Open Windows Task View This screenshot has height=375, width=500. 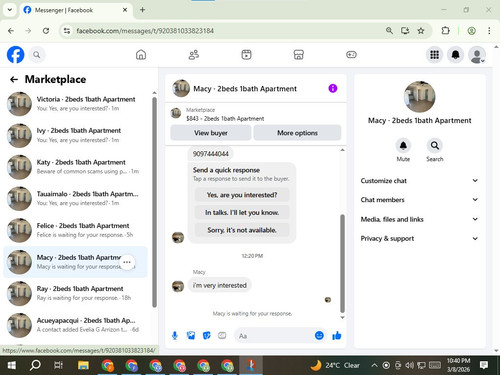(x=59, y=366)
